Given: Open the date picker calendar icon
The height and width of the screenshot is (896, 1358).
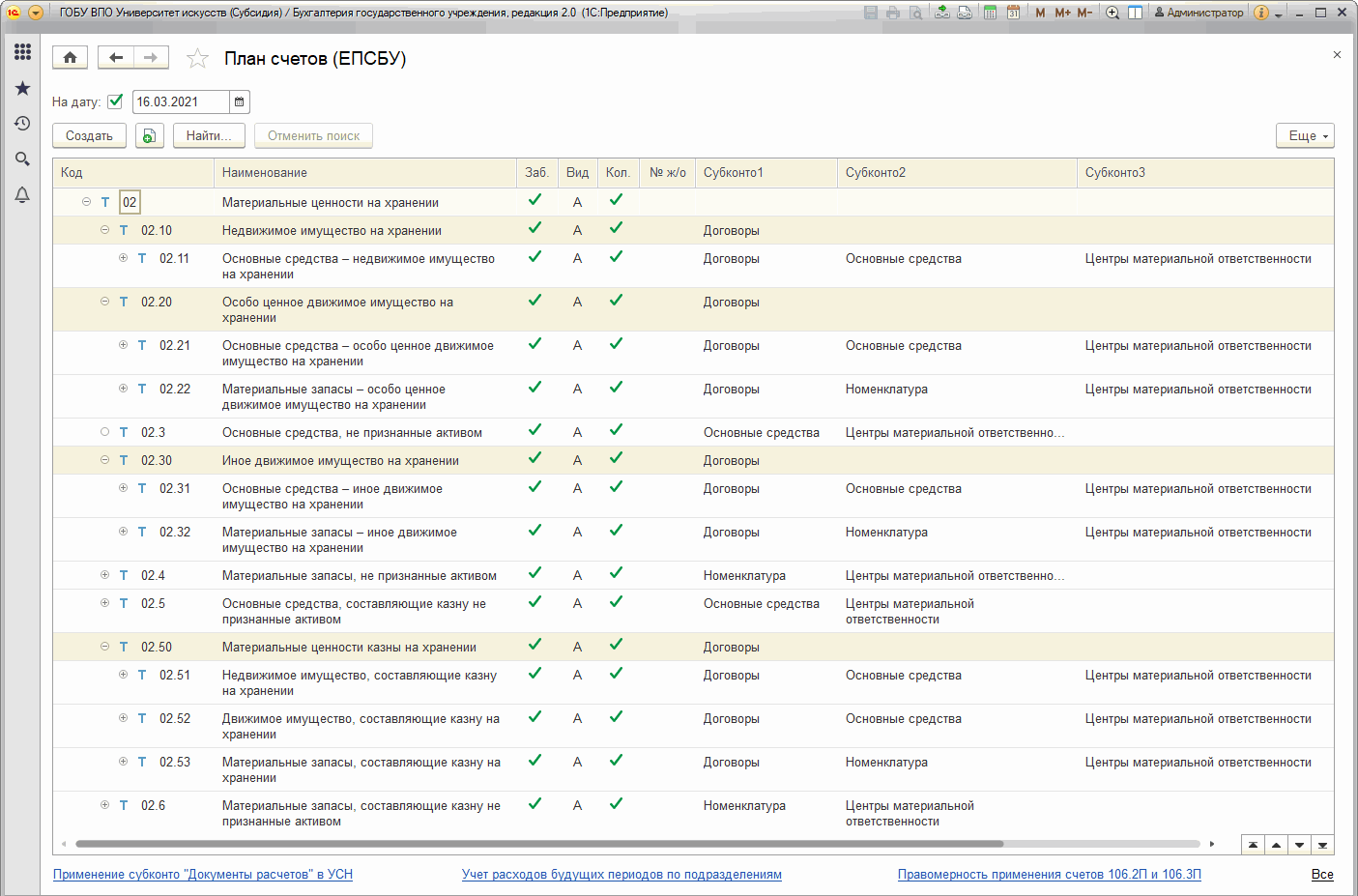Looking at the screenshot, I should (240, 101).
